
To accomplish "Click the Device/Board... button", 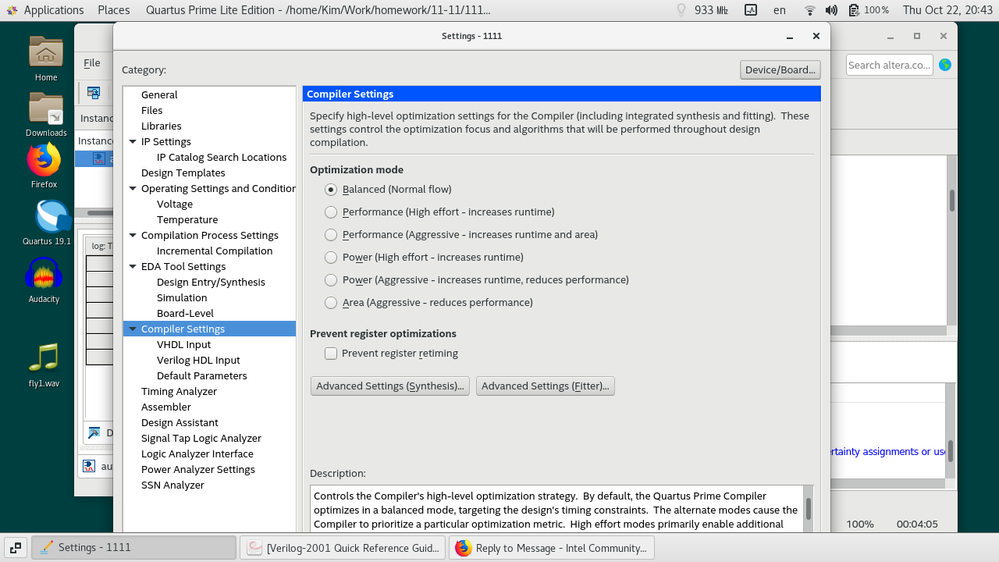I will (x=780, y=70).
